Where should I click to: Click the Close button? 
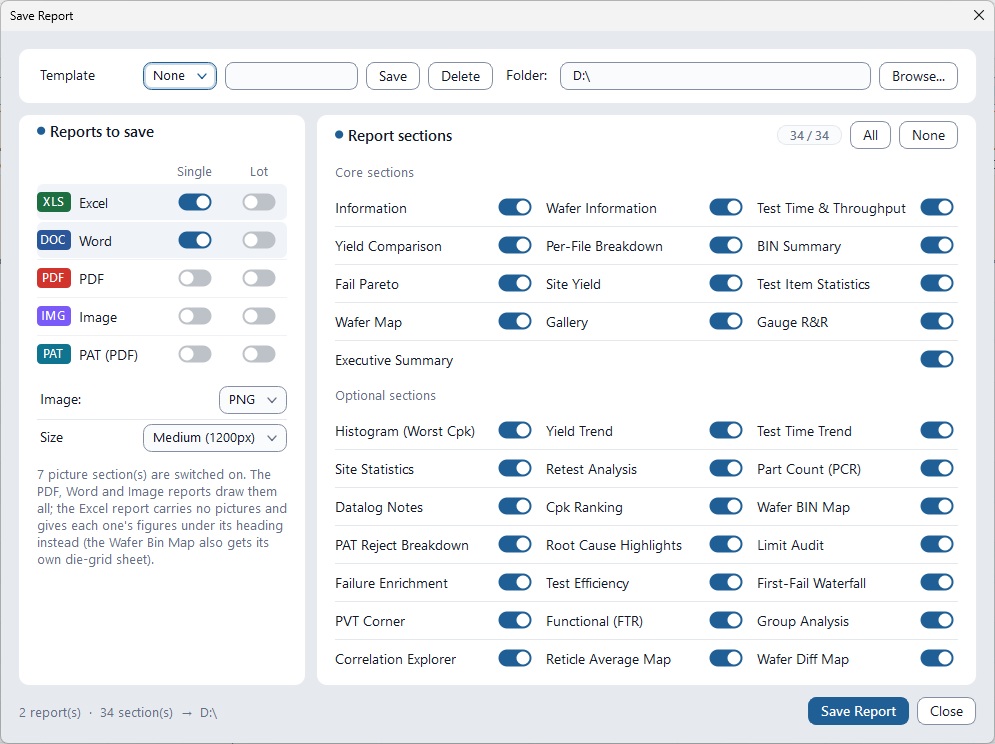946,711
